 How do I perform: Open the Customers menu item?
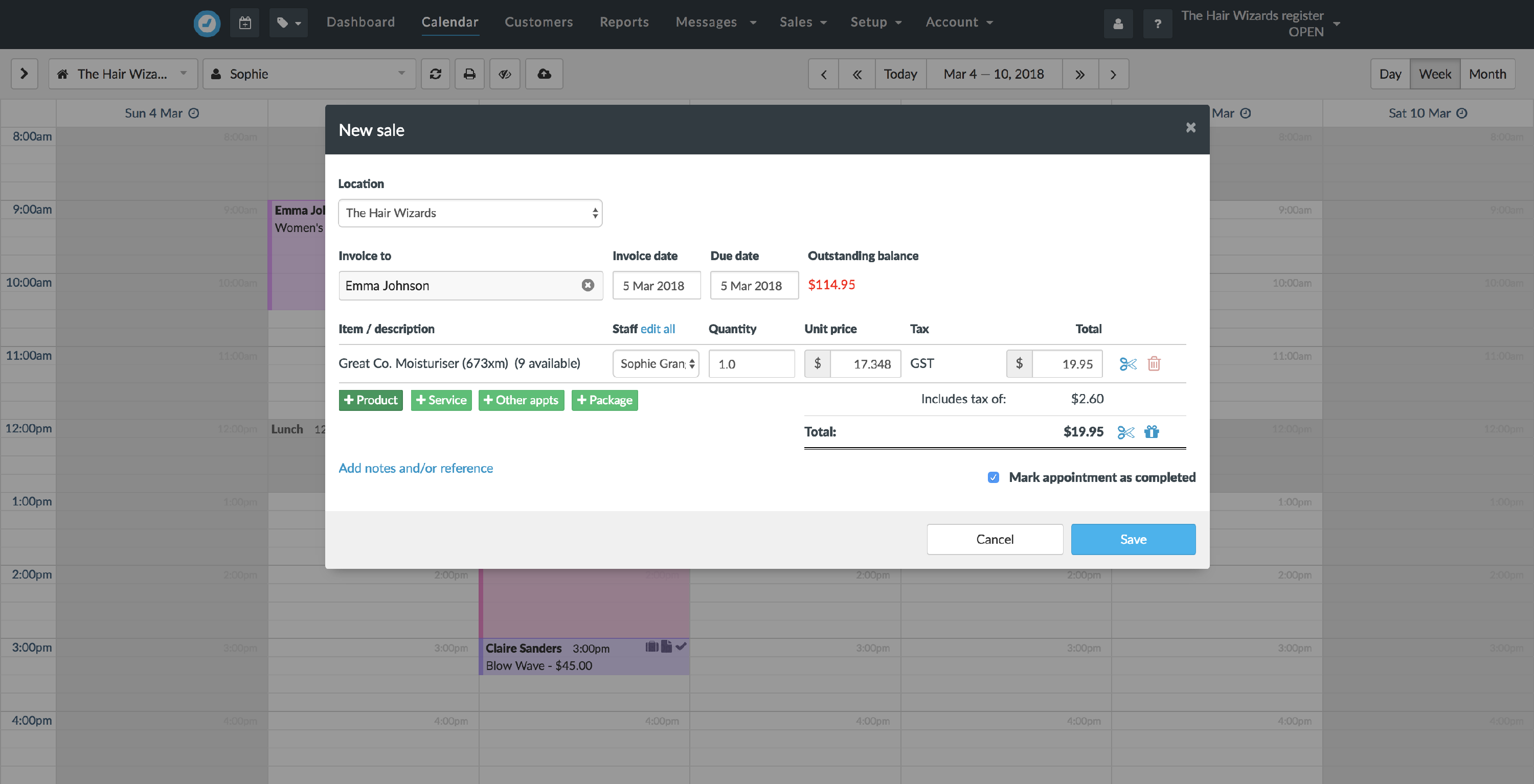click(538, 22)
